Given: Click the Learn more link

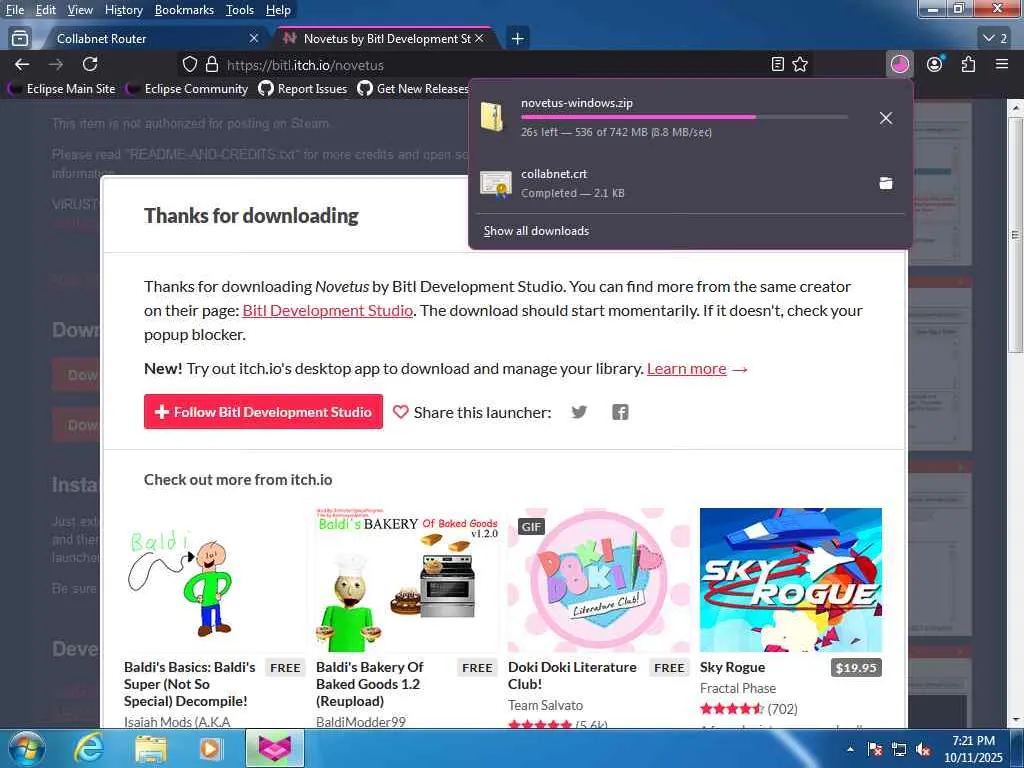Looking at the screenshot, I should click(686, 369).
